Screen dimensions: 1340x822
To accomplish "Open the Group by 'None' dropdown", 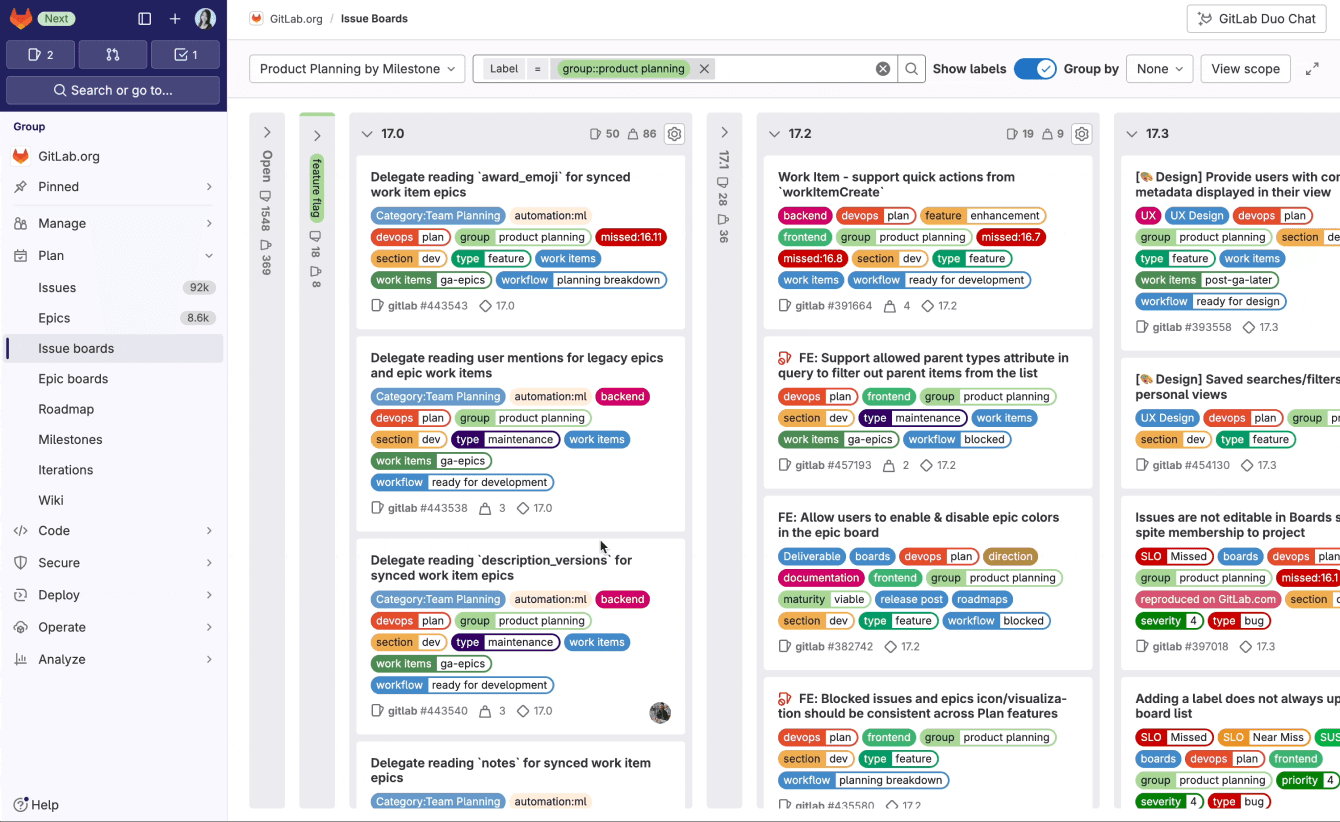I will pyautogui.click(x=1160, y=69).
